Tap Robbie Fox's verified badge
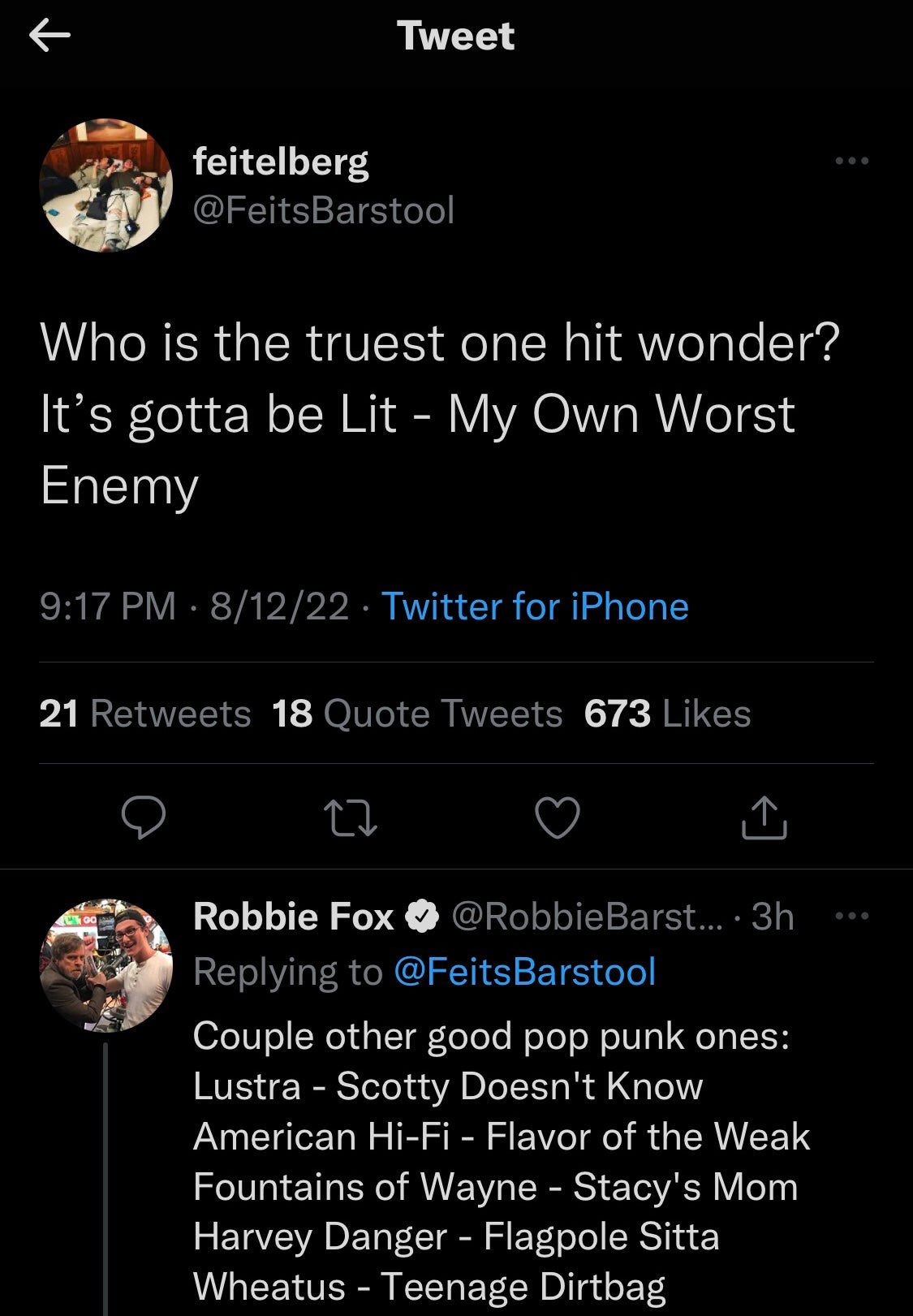The image size is (913, 1316). pyautogui.click(x=422, y=917)
